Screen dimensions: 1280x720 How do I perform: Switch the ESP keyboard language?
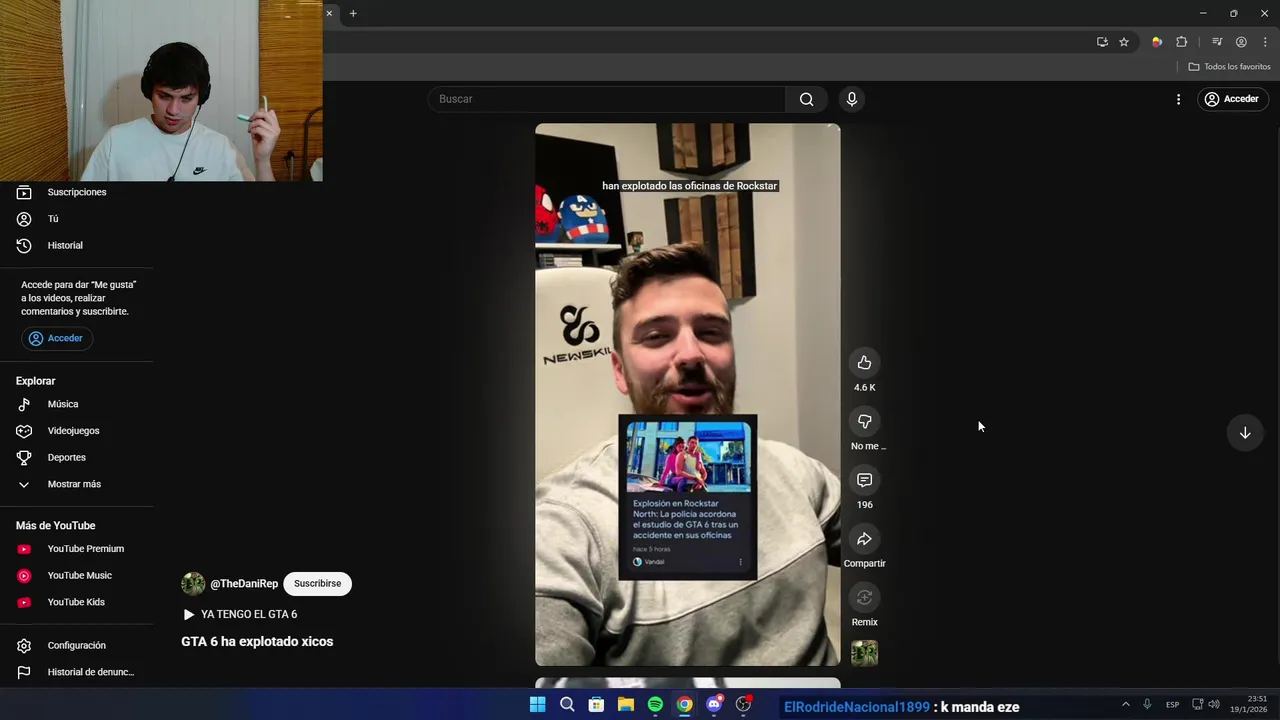pyautogui.click(x=1172, y=705)
